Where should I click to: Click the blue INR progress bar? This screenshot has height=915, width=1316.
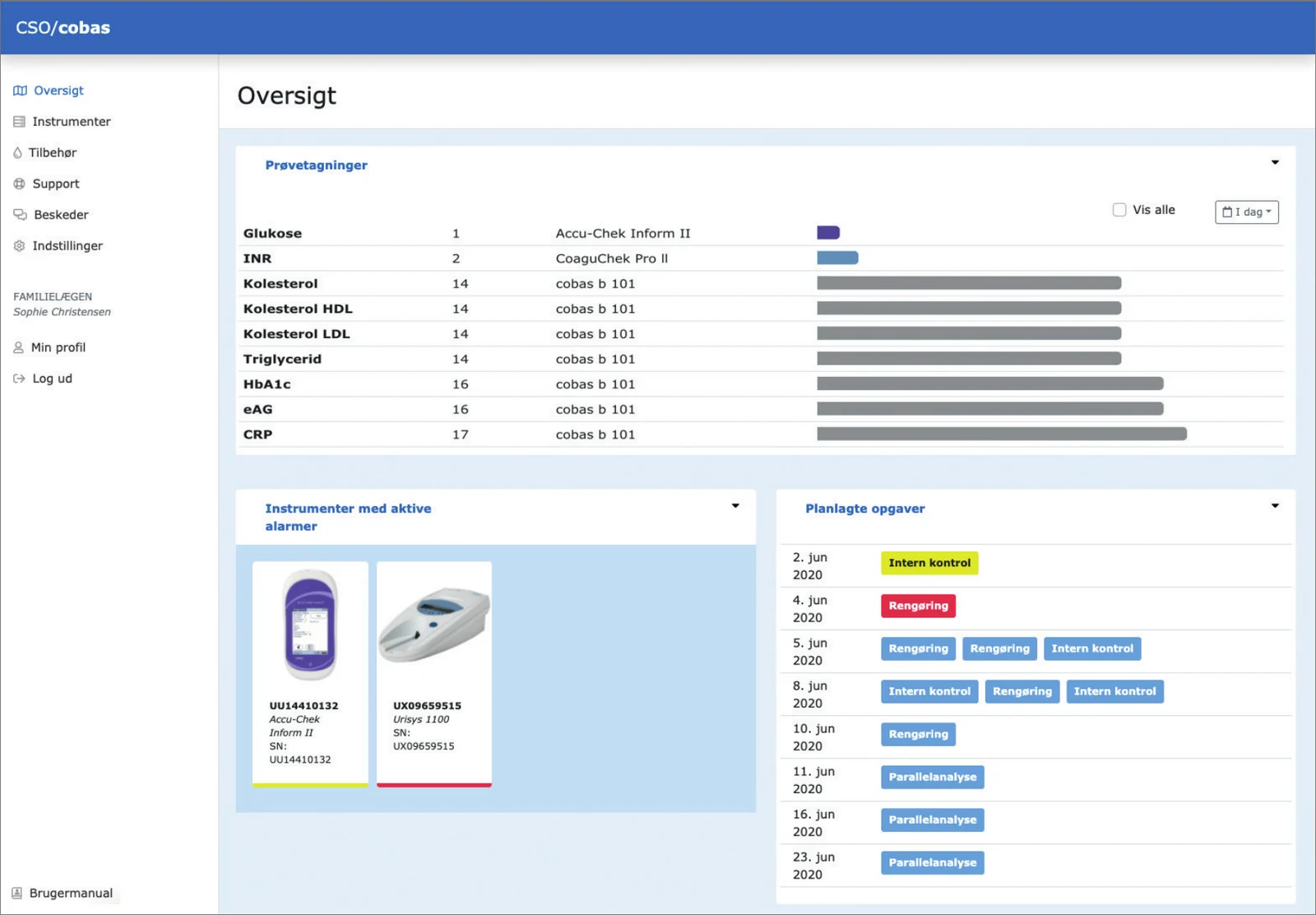(837, 258)
